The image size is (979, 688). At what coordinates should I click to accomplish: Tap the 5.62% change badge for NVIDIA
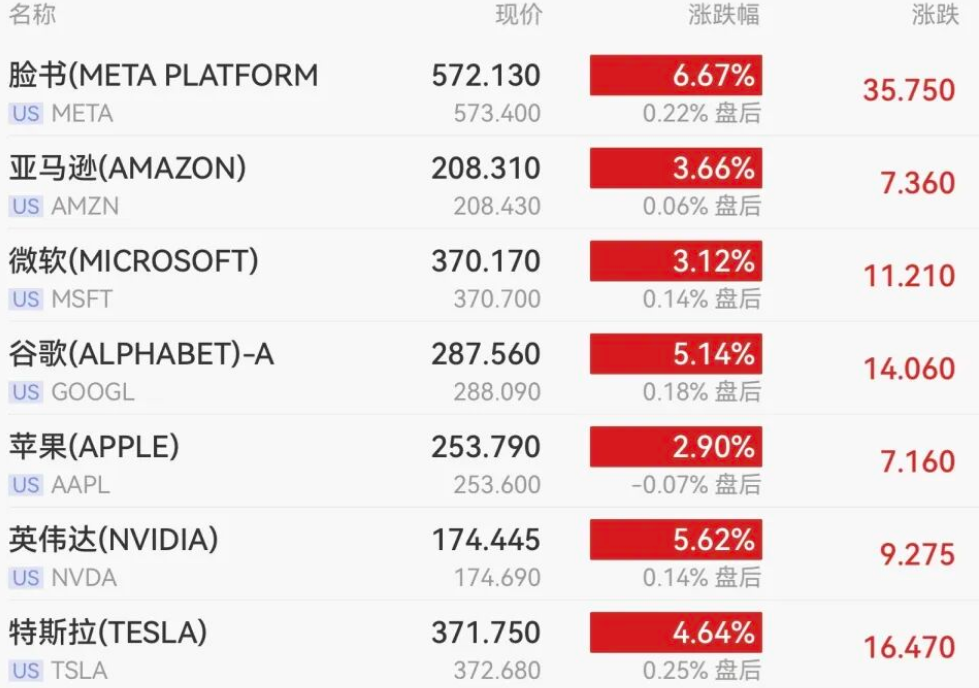point(676,540)
